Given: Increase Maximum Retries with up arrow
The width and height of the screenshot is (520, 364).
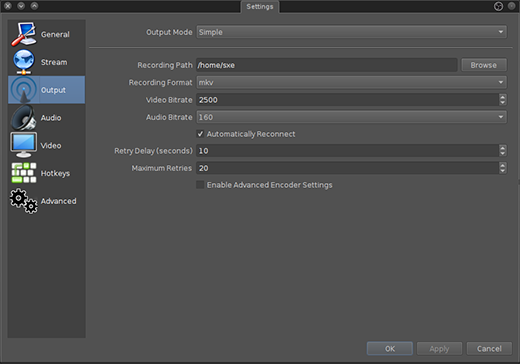Looking at the screenshot, I should pos(502,165).
